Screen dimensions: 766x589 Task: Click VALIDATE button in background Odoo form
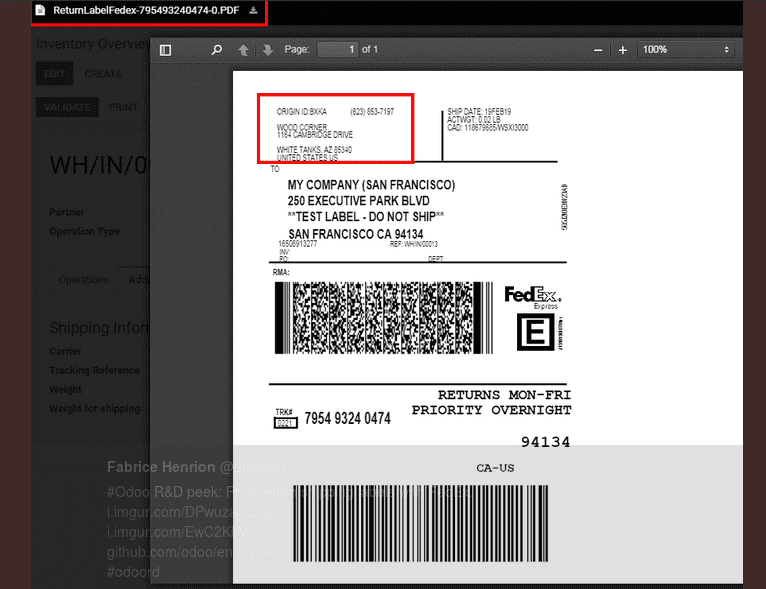point(67,107)
